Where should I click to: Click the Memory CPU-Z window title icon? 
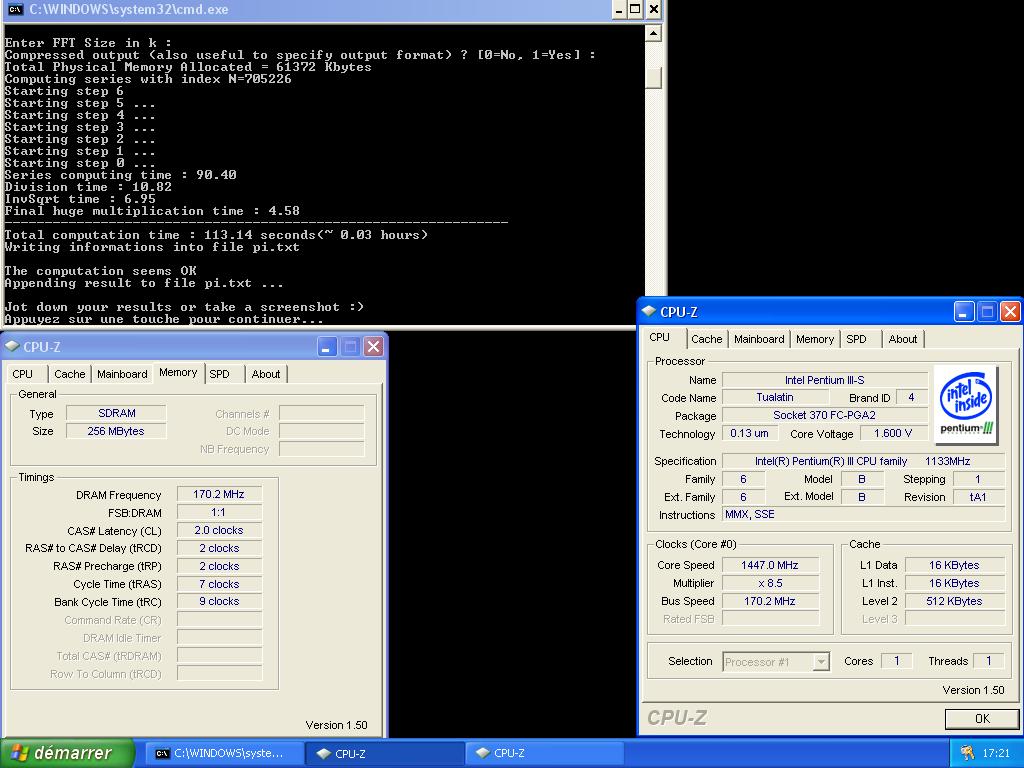(x=12, y=346)
